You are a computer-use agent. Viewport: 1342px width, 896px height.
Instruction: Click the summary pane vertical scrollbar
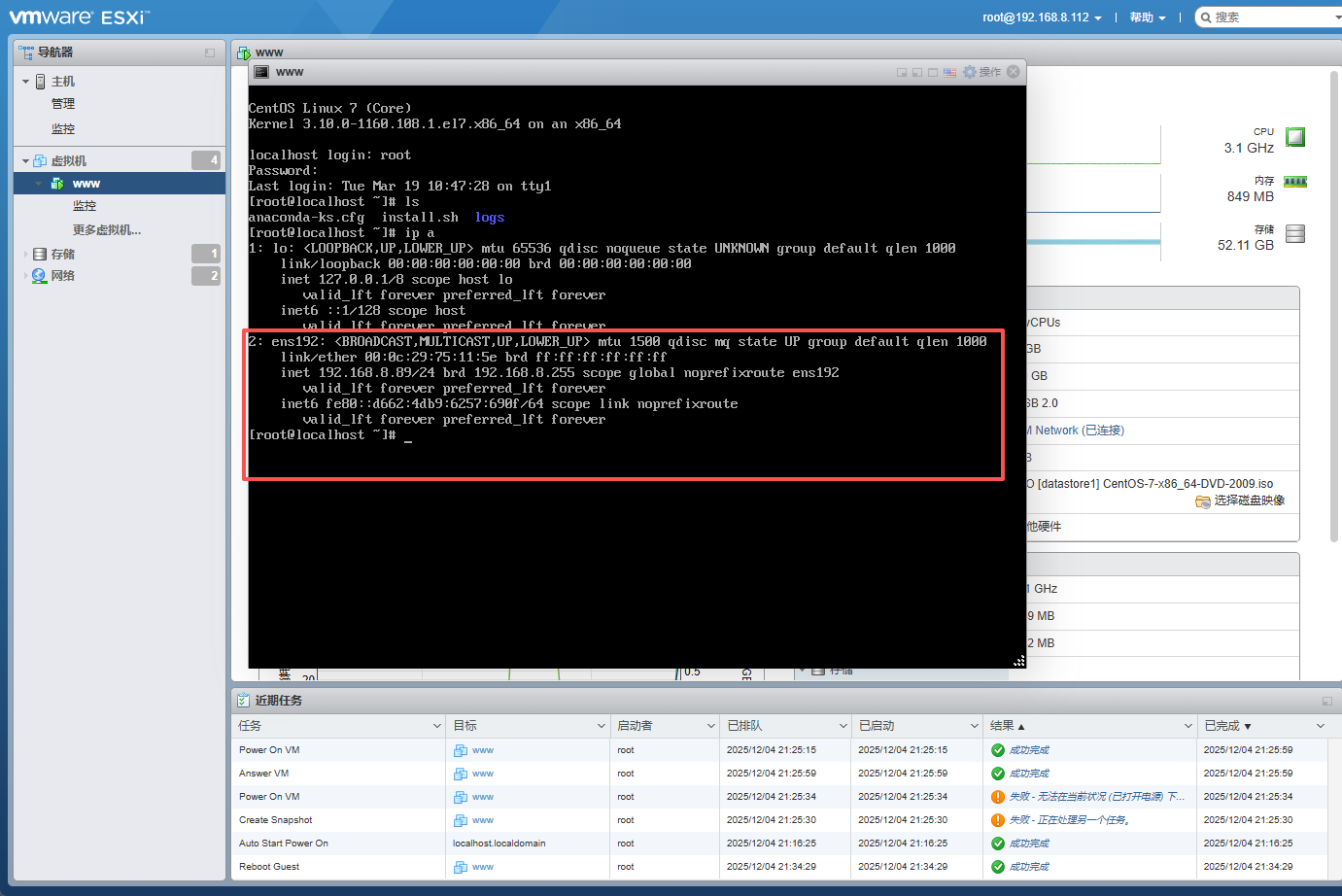(x=1333, y=305)
